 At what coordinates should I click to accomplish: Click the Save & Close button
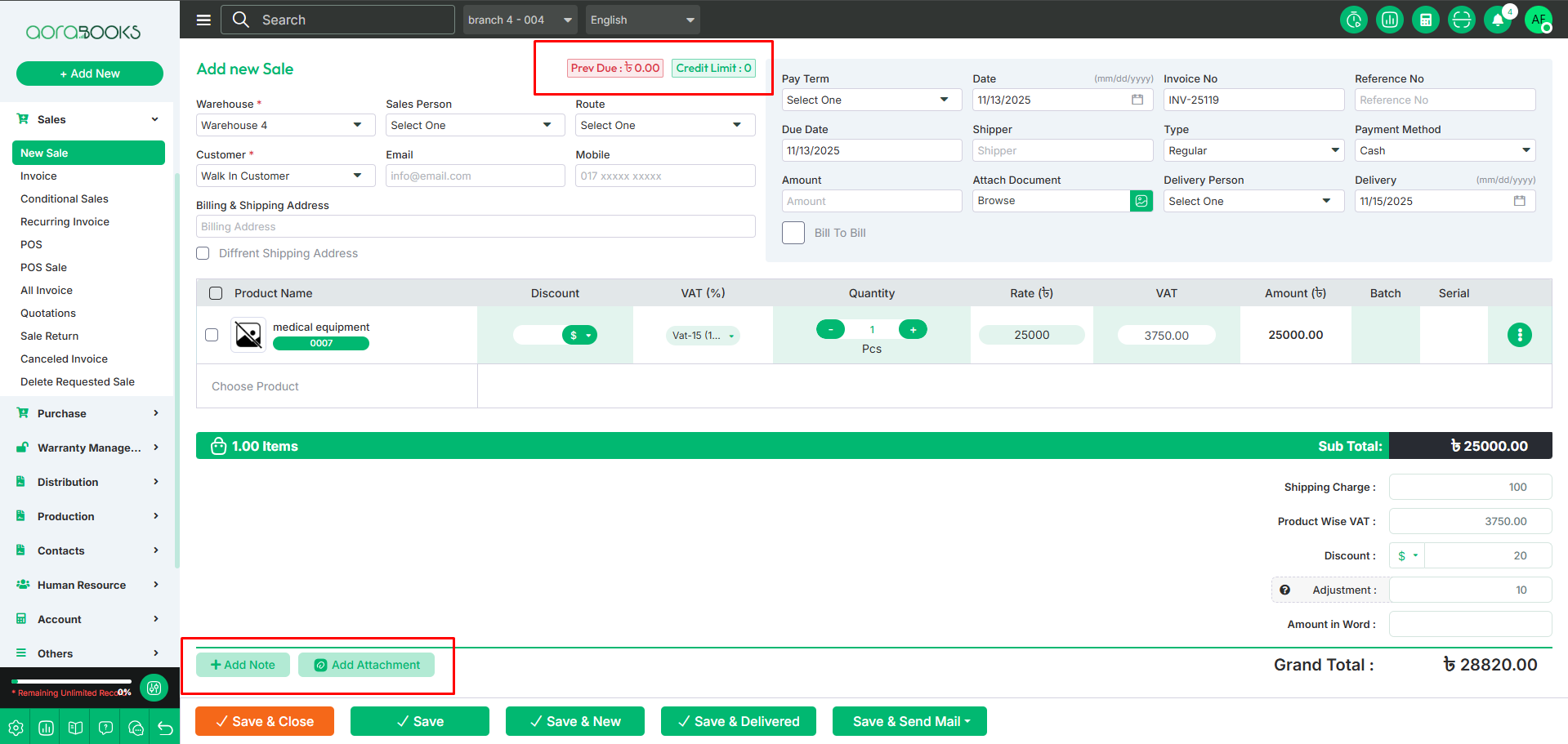point(265,721)
